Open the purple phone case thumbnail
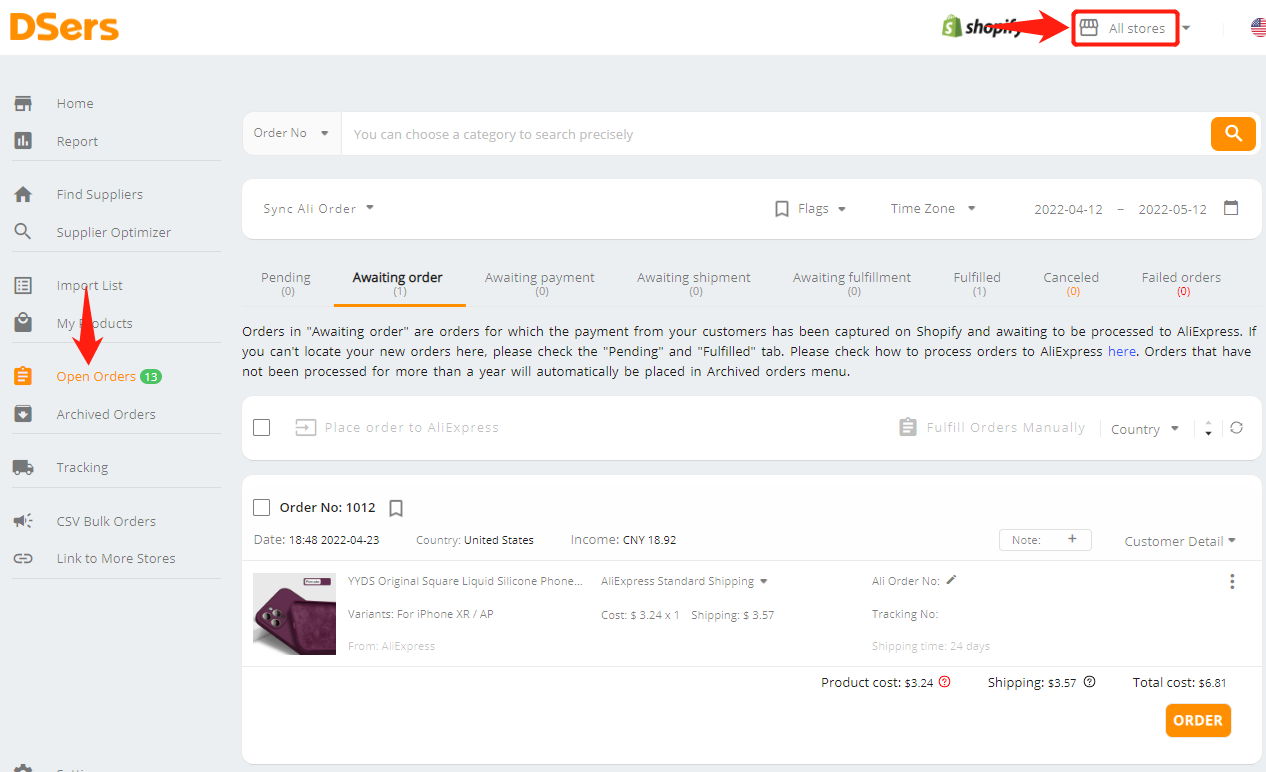 (294, 614)
